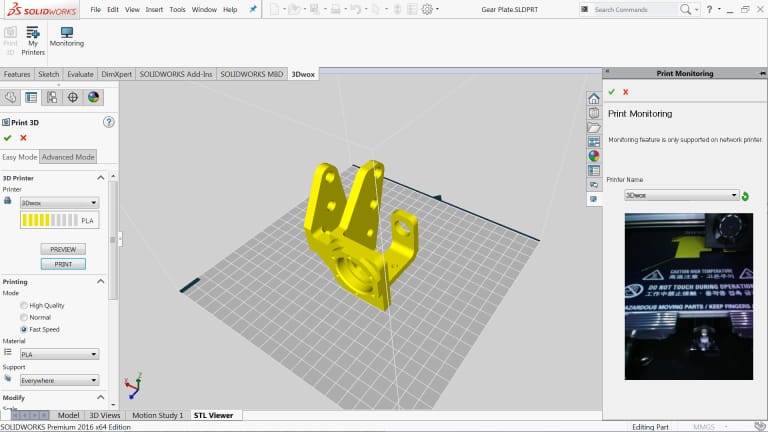
Task: Click the Monitoring toolbar icon
Action: coord(67,37)
